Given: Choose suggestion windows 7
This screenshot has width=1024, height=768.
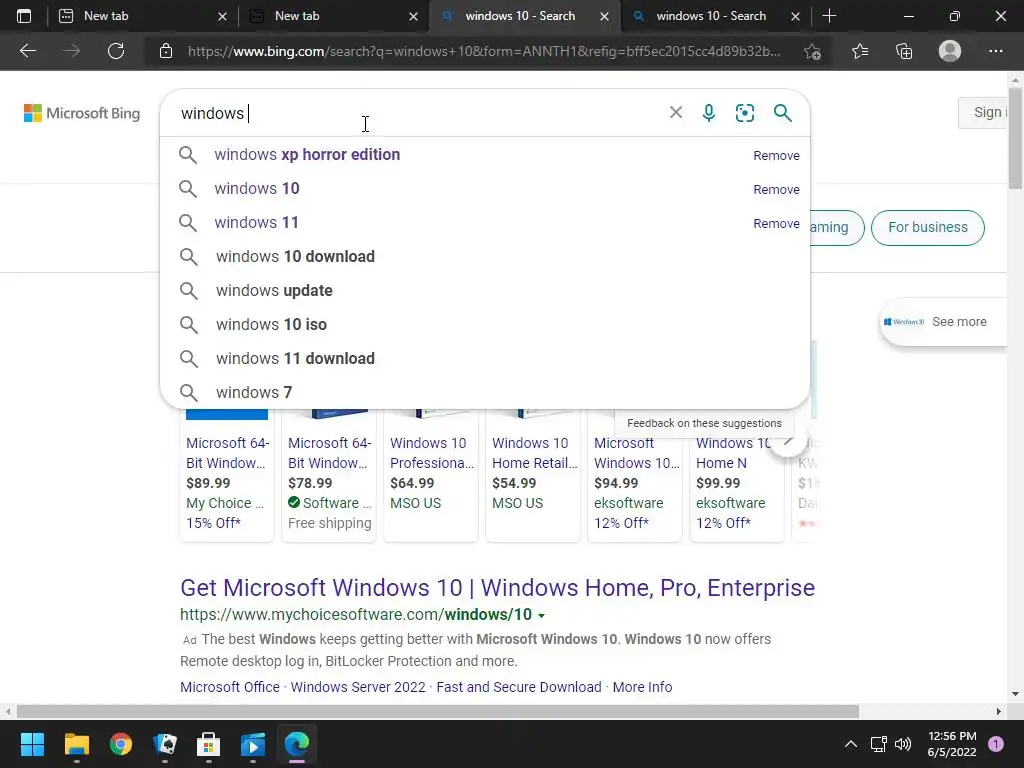Looking at the screenshot, I should pos(254,392).
